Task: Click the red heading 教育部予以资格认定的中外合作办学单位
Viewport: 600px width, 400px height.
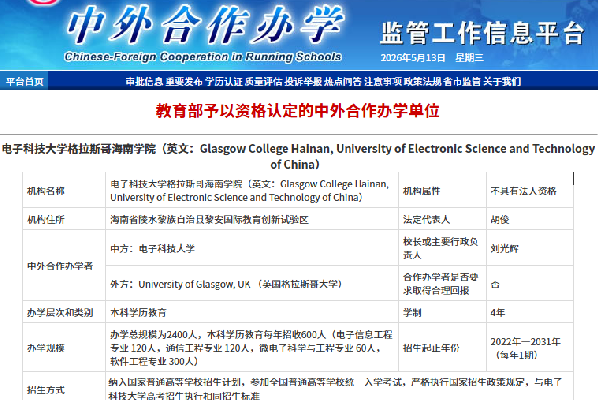Action: point(297,111)
